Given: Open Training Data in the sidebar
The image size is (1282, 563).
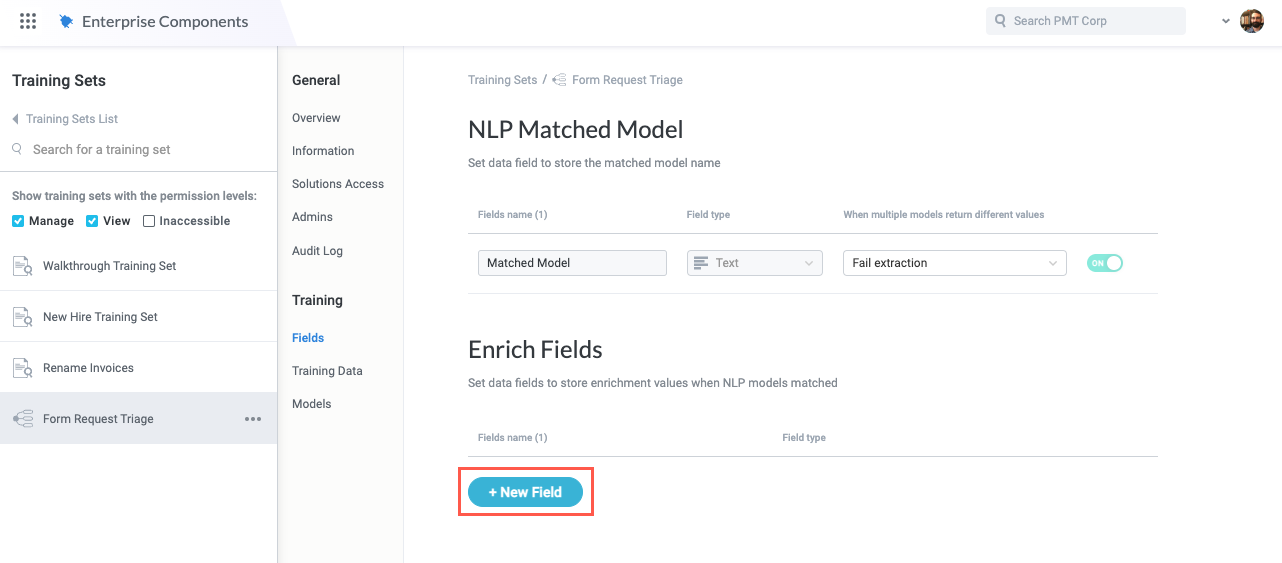Looking at the screenshot, I should (x=327, y=371).
